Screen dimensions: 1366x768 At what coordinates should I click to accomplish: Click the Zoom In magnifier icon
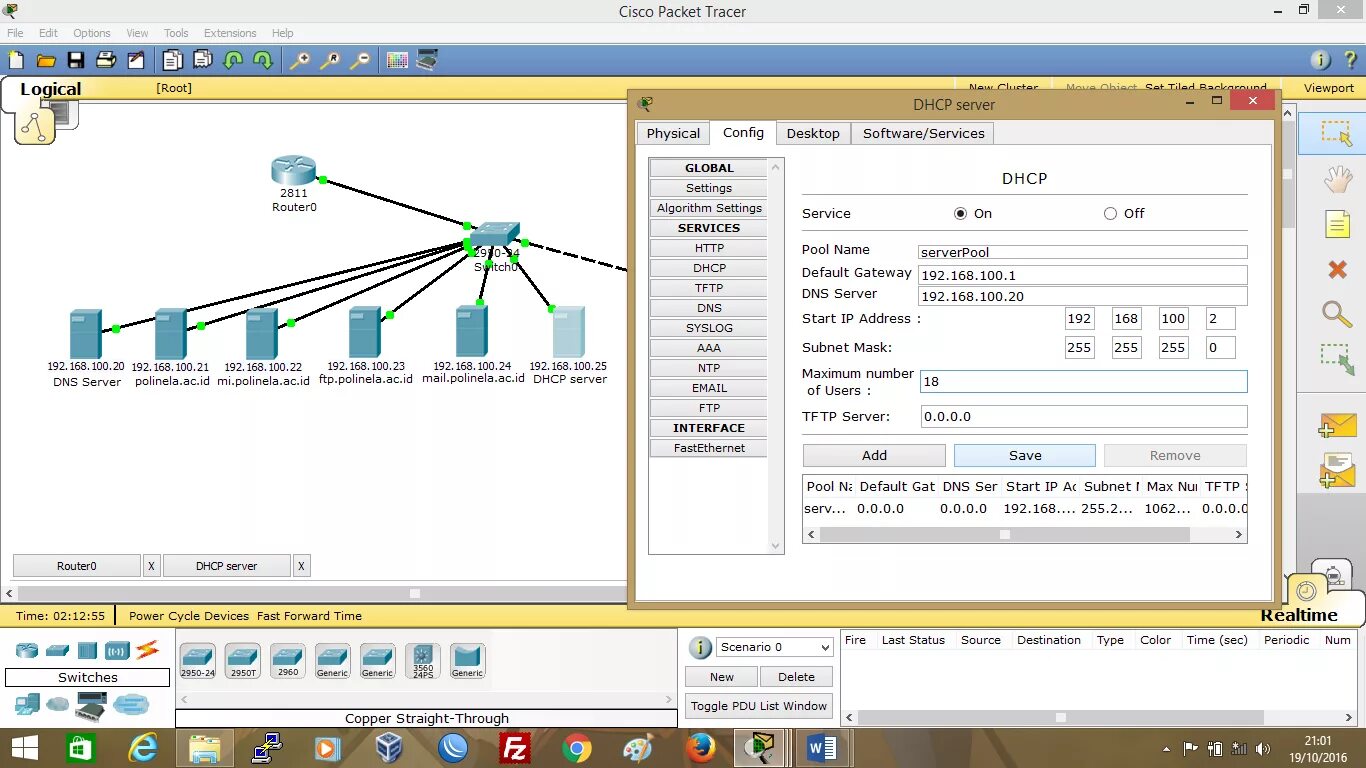pyautogui.click(x=300, y=60)
